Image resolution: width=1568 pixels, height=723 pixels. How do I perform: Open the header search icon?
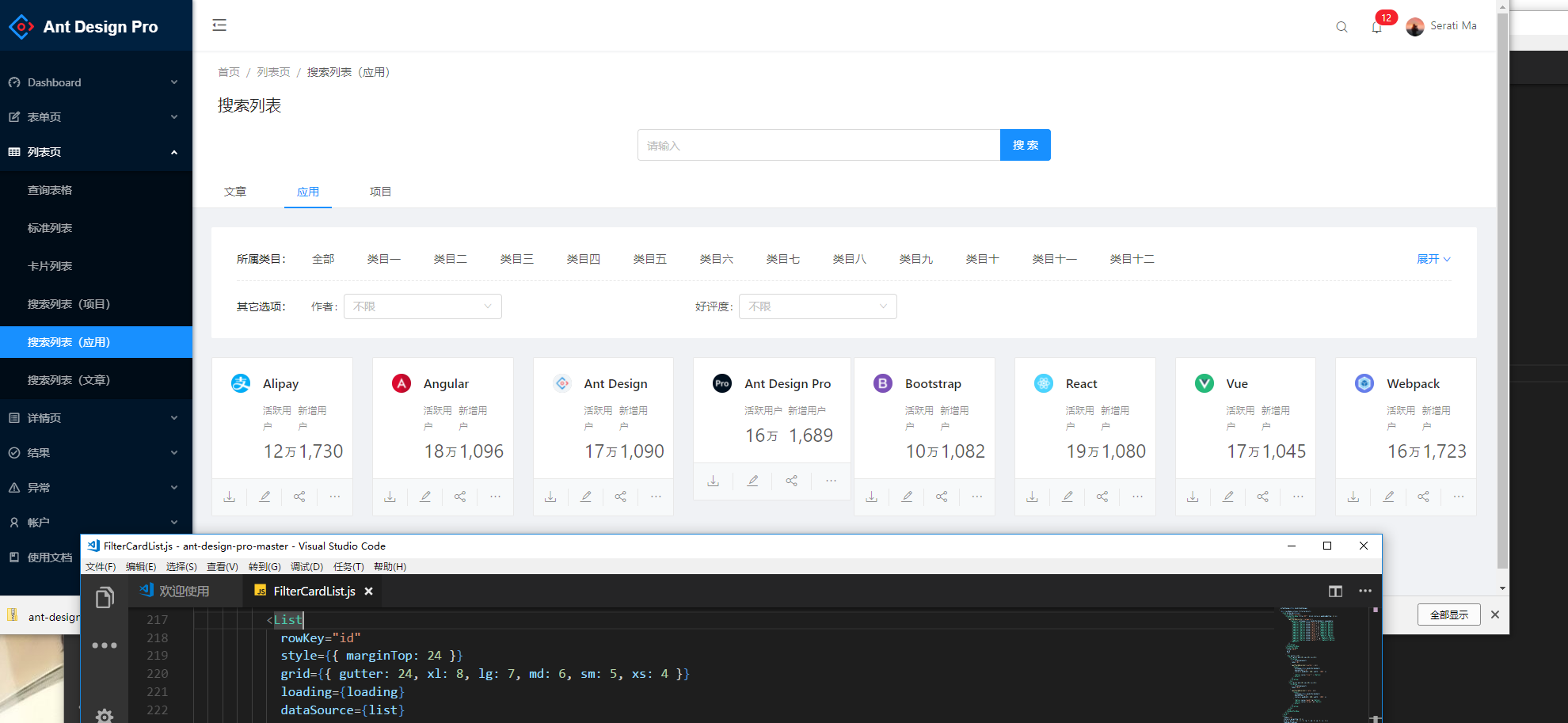tap(1342, 27)
